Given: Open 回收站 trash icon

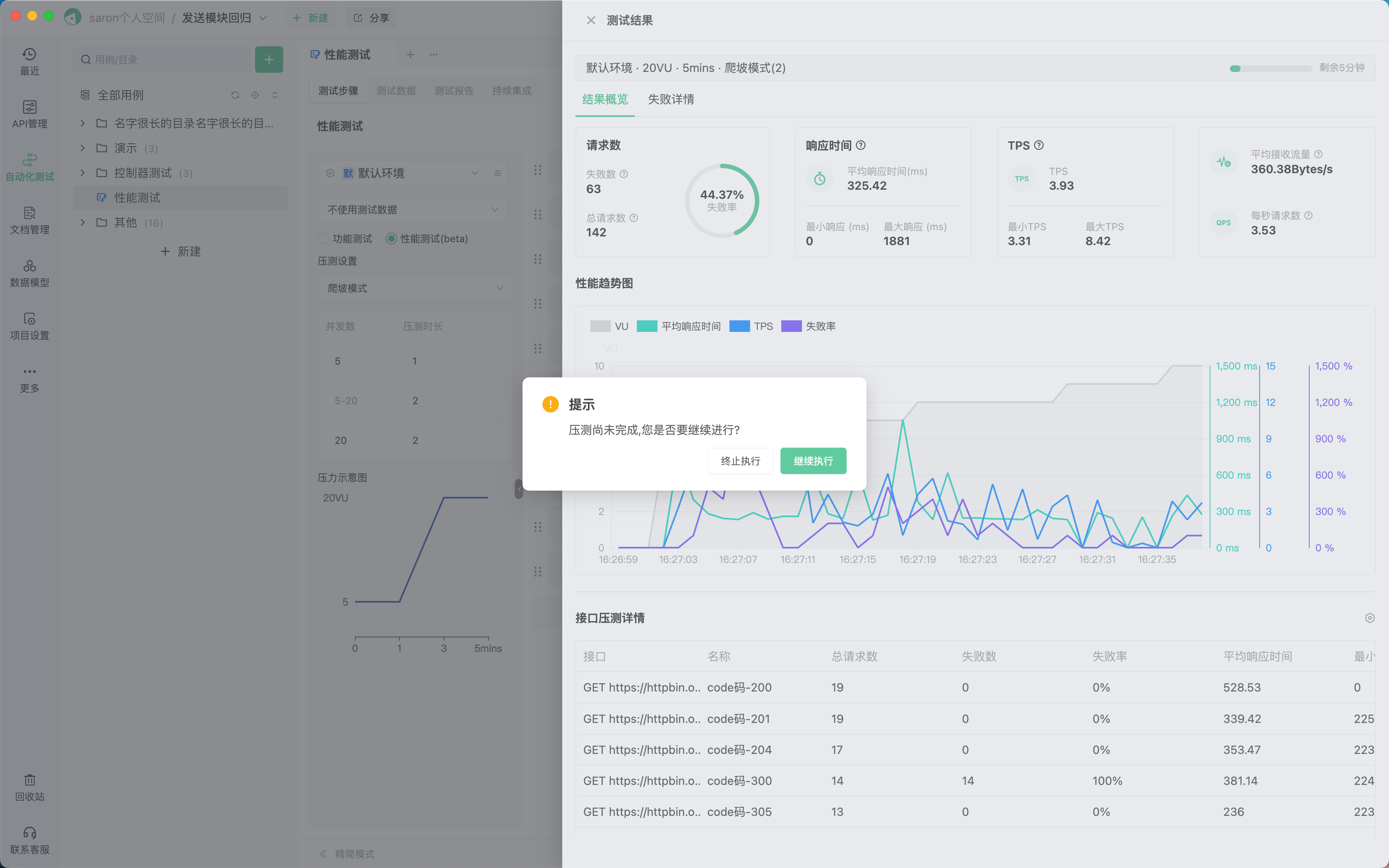Looking at the screenshot, I should pyautogui.click(x=29, y=788).
